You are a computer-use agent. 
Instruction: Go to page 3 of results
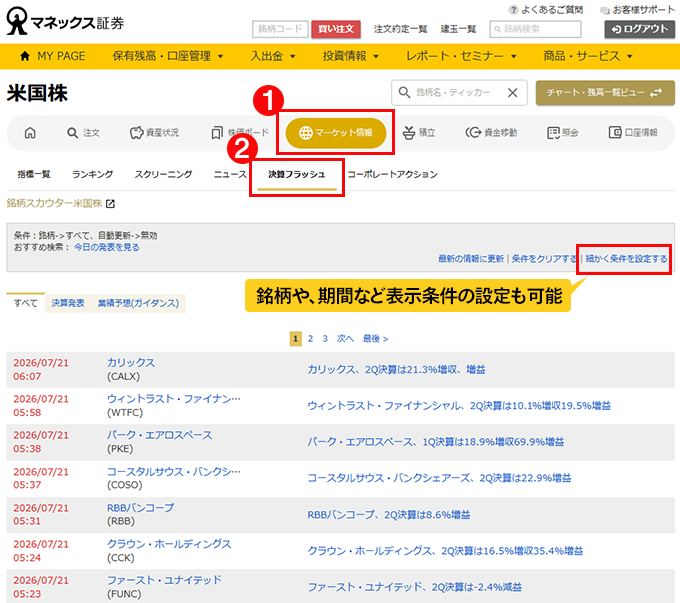[325, 339]
